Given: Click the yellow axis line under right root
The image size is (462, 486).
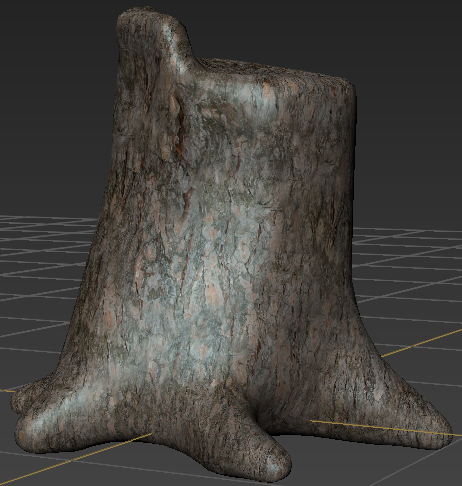Looking at the screenshot, I should click(383, 428).
